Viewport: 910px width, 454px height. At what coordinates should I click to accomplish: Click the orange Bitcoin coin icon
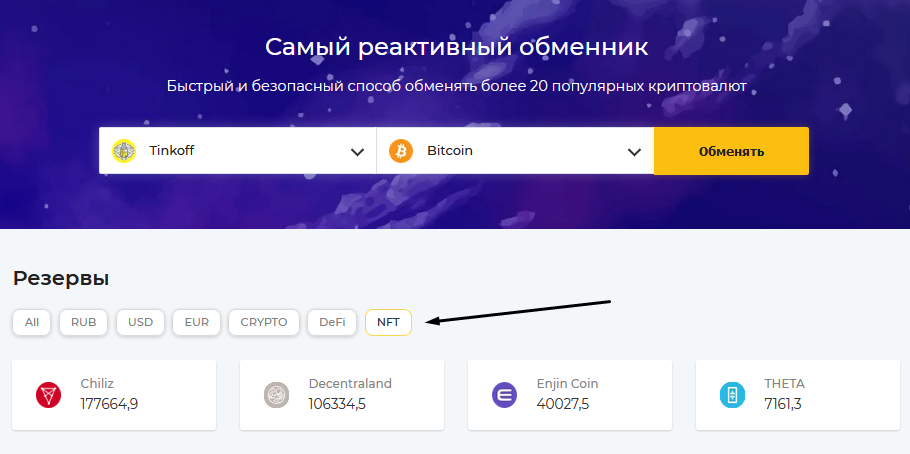(401, 151)
